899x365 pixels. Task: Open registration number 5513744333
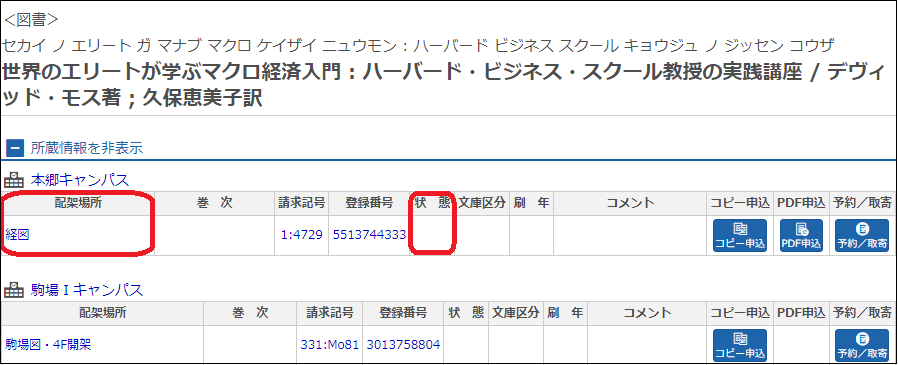tap(369, 234)
